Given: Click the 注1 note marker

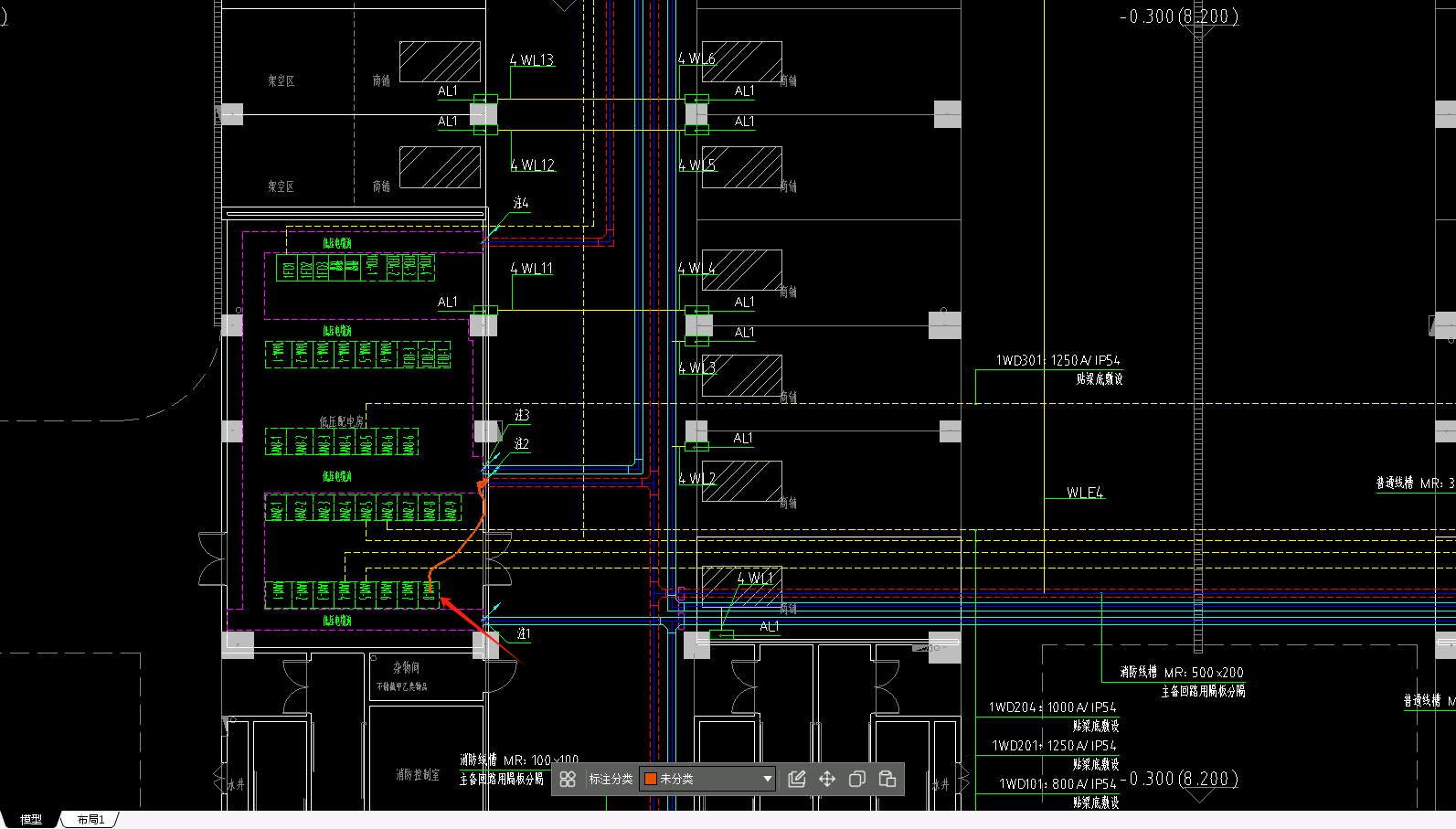Looking at the screenshot, I should 524,633.
